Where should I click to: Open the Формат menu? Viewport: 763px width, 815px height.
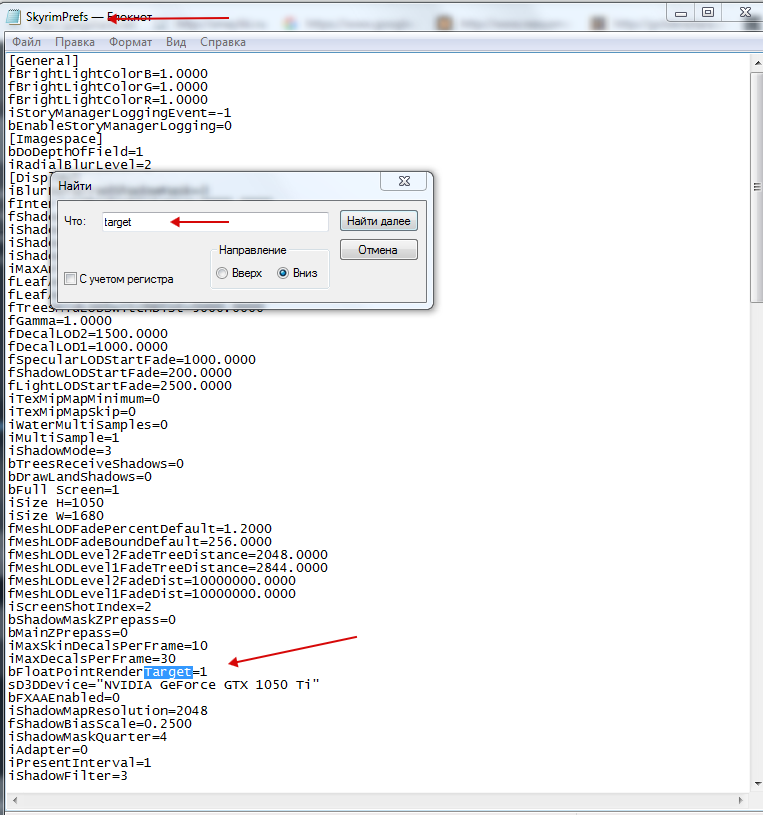click(130, 42)
